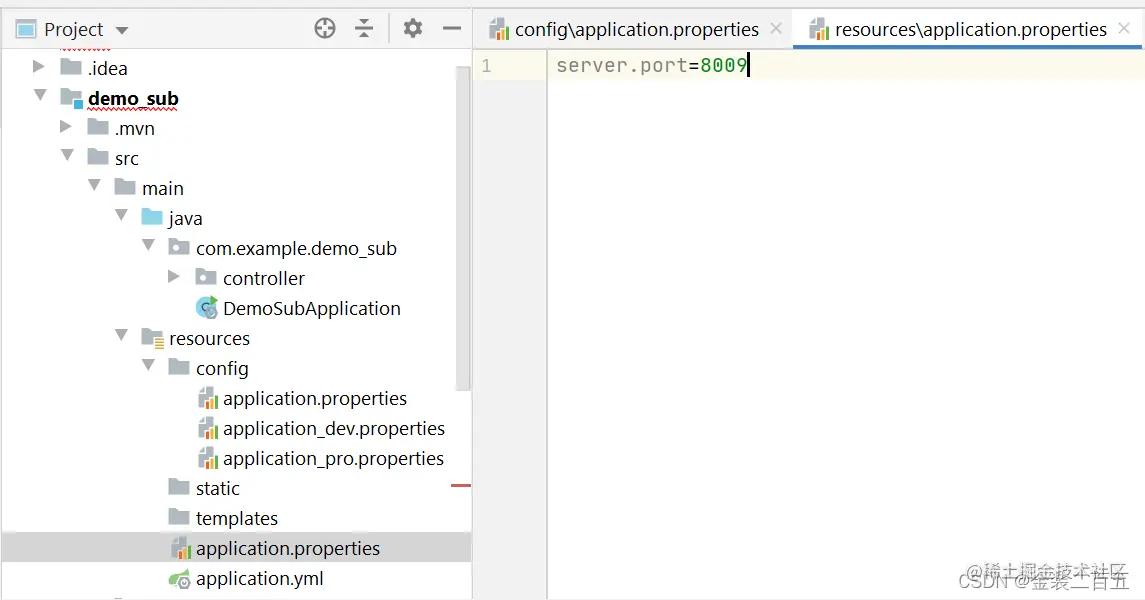Click the DemoSubApplication Spring class icon
This screenshot has width=1145, height=600.
pyautogui.click(x=207, y=308)
